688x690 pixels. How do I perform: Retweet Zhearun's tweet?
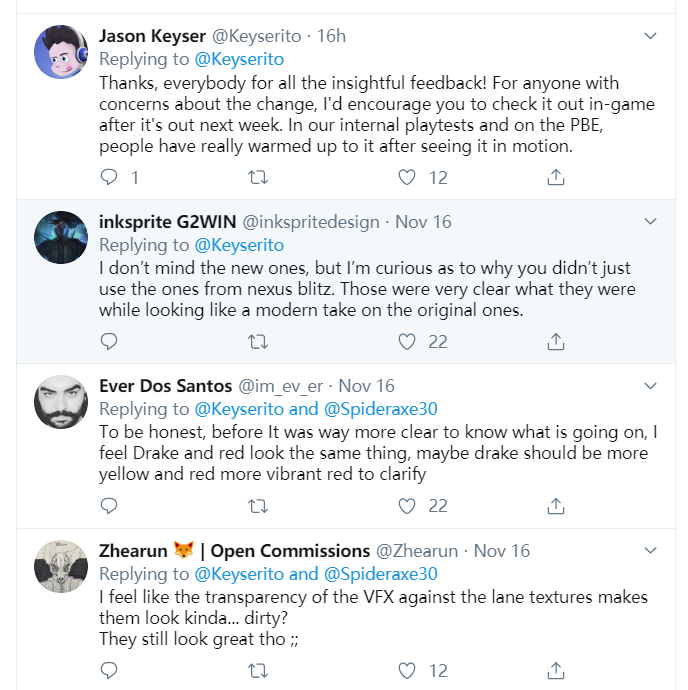point(257,670)
